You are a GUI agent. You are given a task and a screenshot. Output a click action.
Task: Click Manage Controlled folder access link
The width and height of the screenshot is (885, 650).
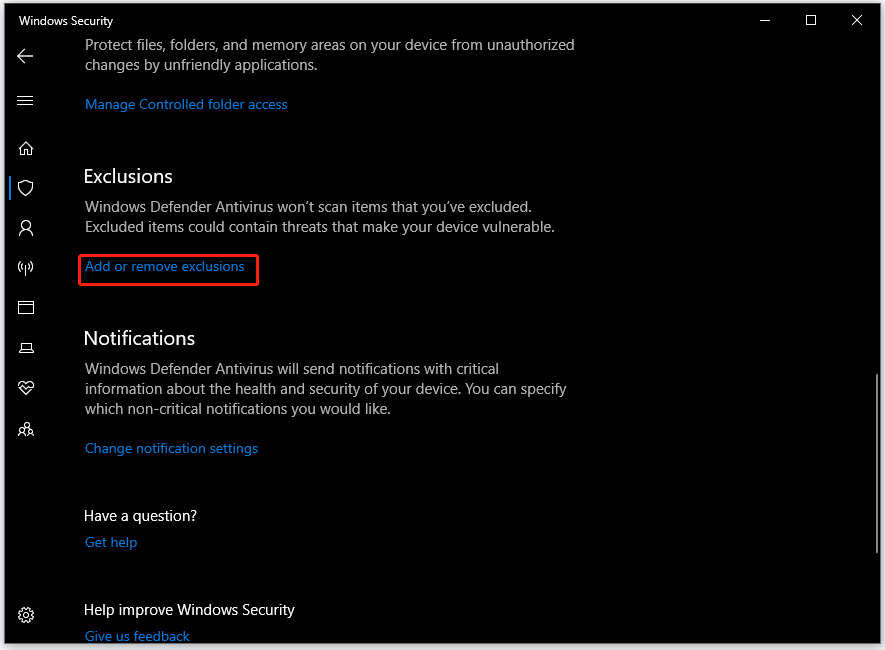186,104
